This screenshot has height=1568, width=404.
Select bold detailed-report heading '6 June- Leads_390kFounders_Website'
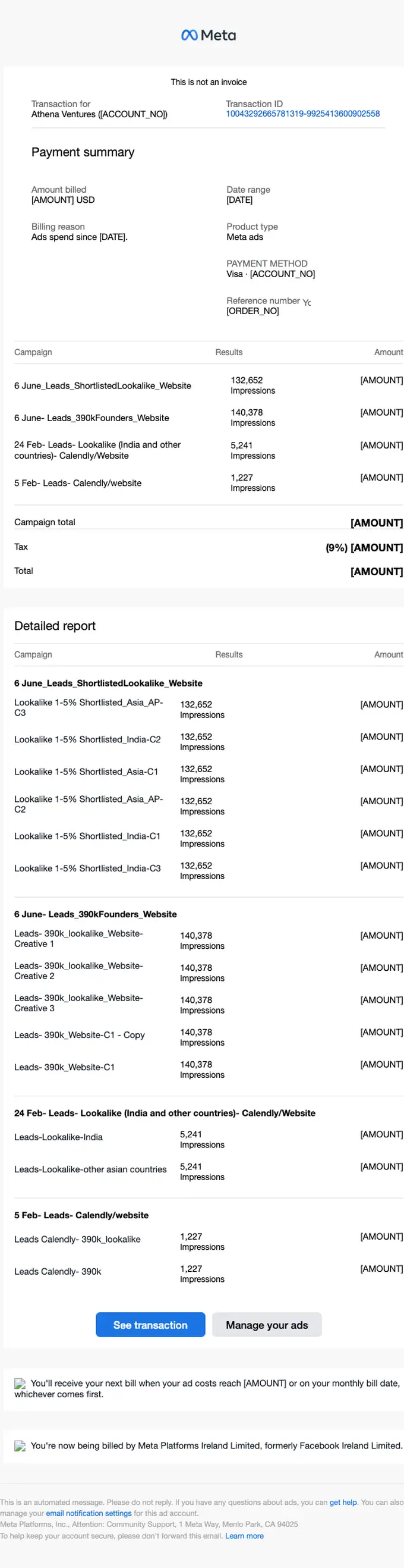tap(96, 914)
